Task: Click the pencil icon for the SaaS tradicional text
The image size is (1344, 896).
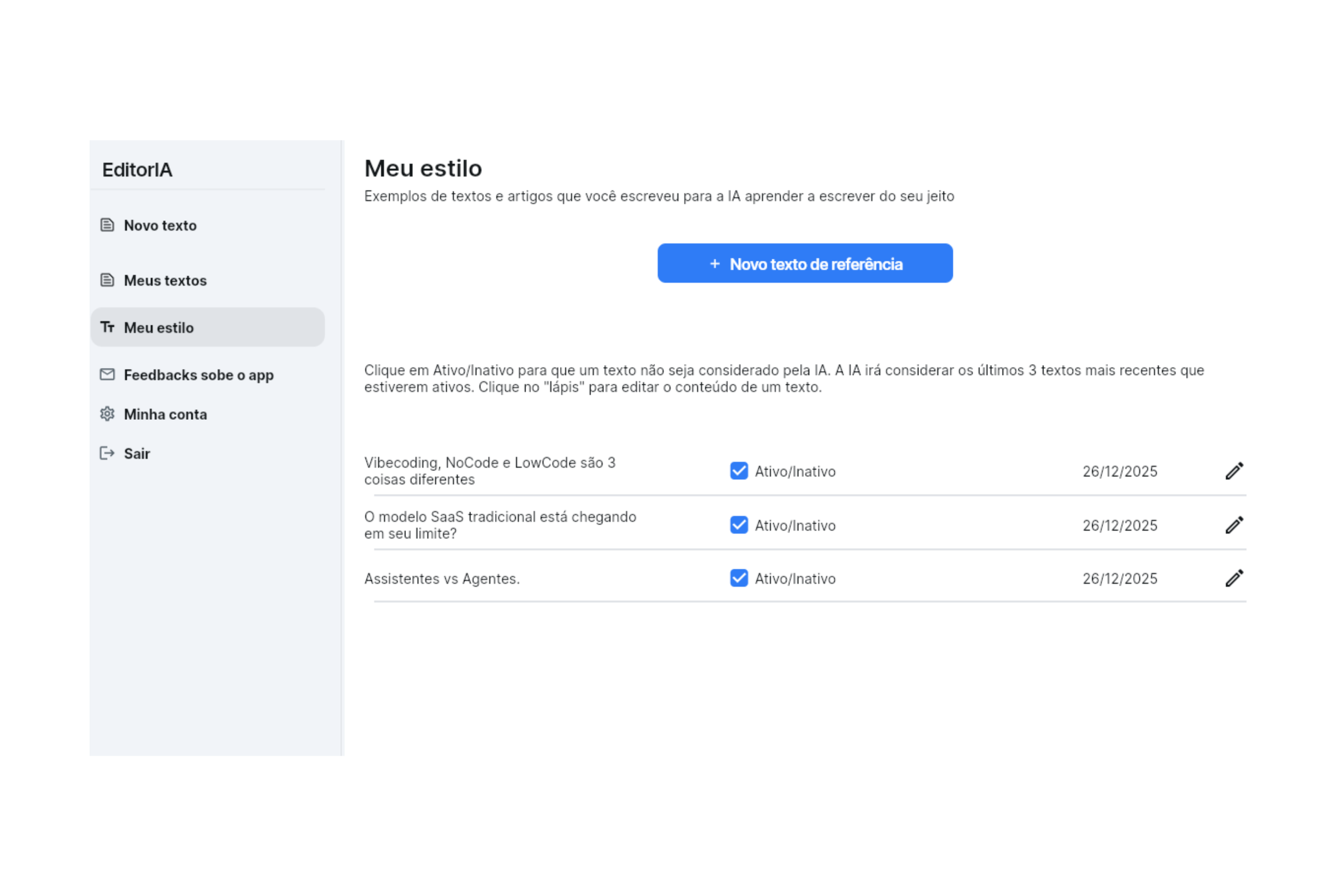Action: (x=1234, y=525)
